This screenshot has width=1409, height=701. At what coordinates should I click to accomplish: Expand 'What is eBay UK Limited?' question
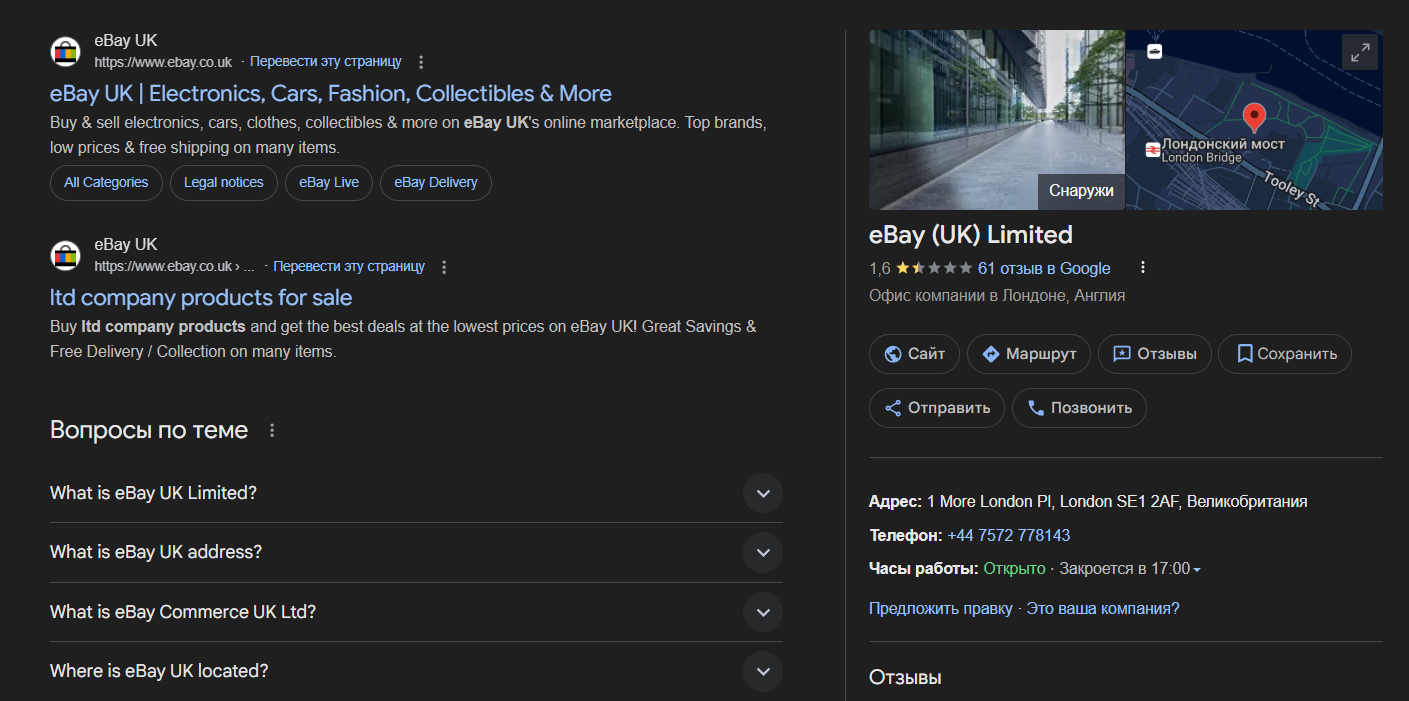pos(762,493)
